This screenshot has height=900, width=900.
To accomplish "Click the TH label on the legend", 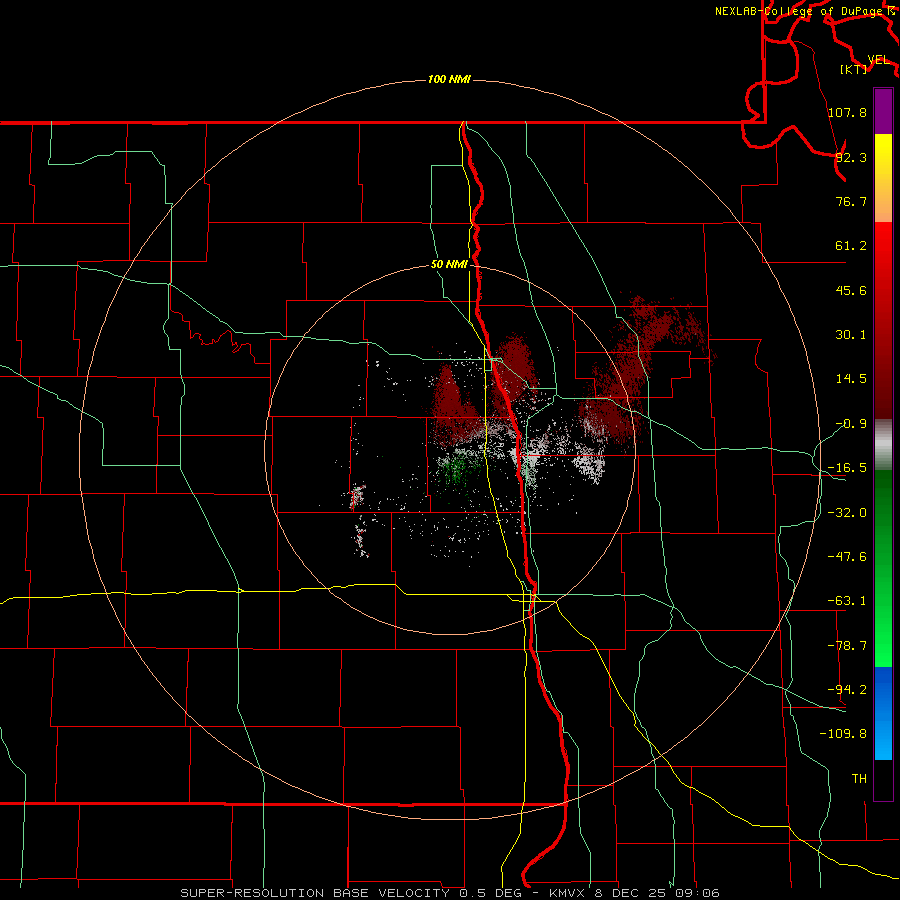I will (x=859, y=778).
